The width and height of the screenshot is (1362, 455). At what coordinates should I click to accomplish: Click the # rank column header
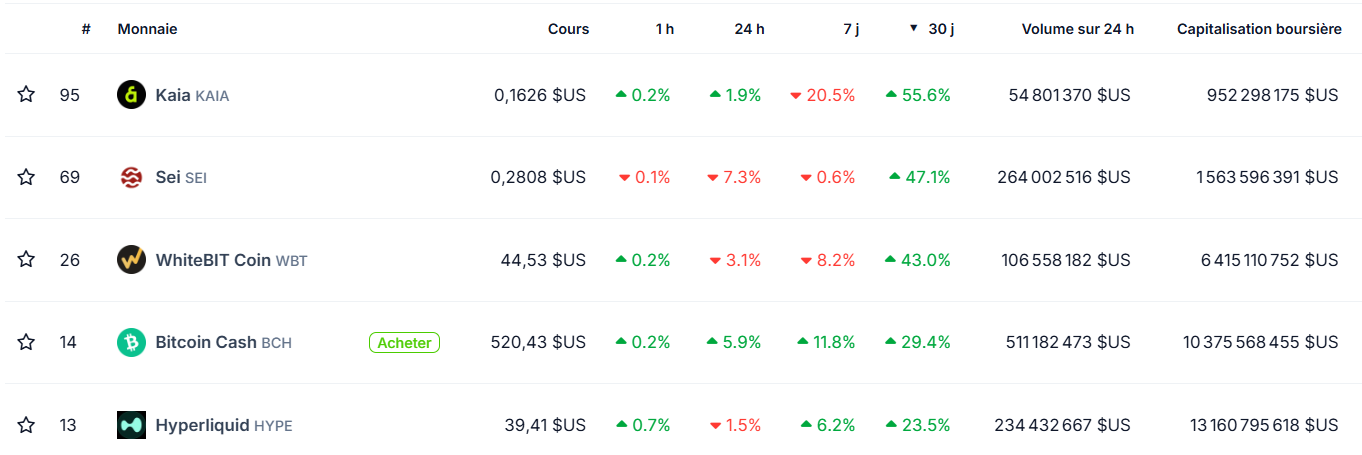[x=86, y=29]
